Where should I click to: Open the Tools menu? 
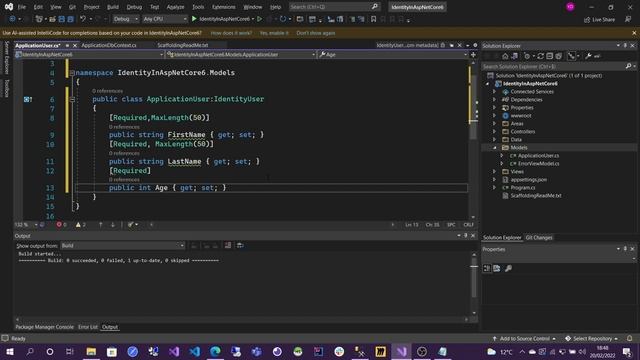pos(198,7)
